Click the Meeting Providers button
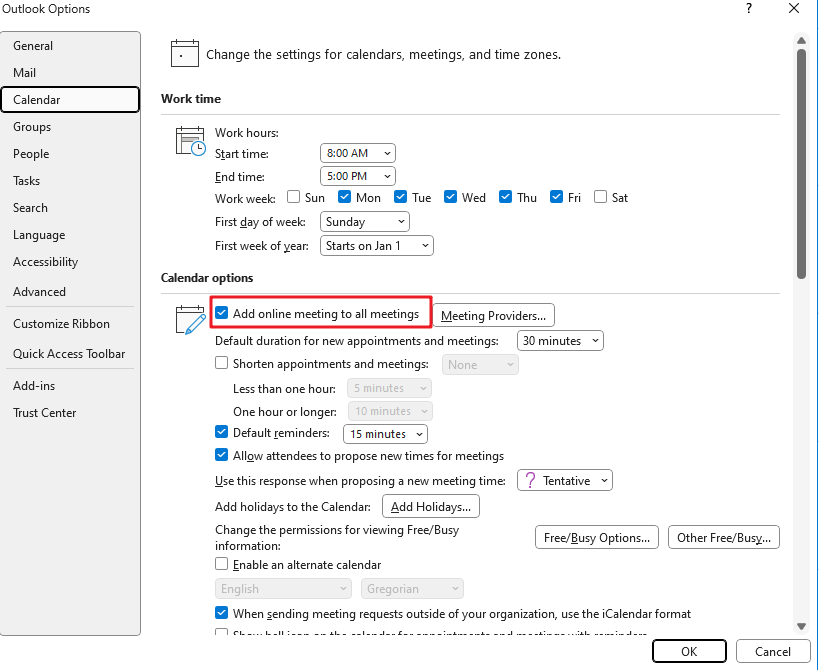The height and width of the screenshot is (670, 819). (494, 315)
